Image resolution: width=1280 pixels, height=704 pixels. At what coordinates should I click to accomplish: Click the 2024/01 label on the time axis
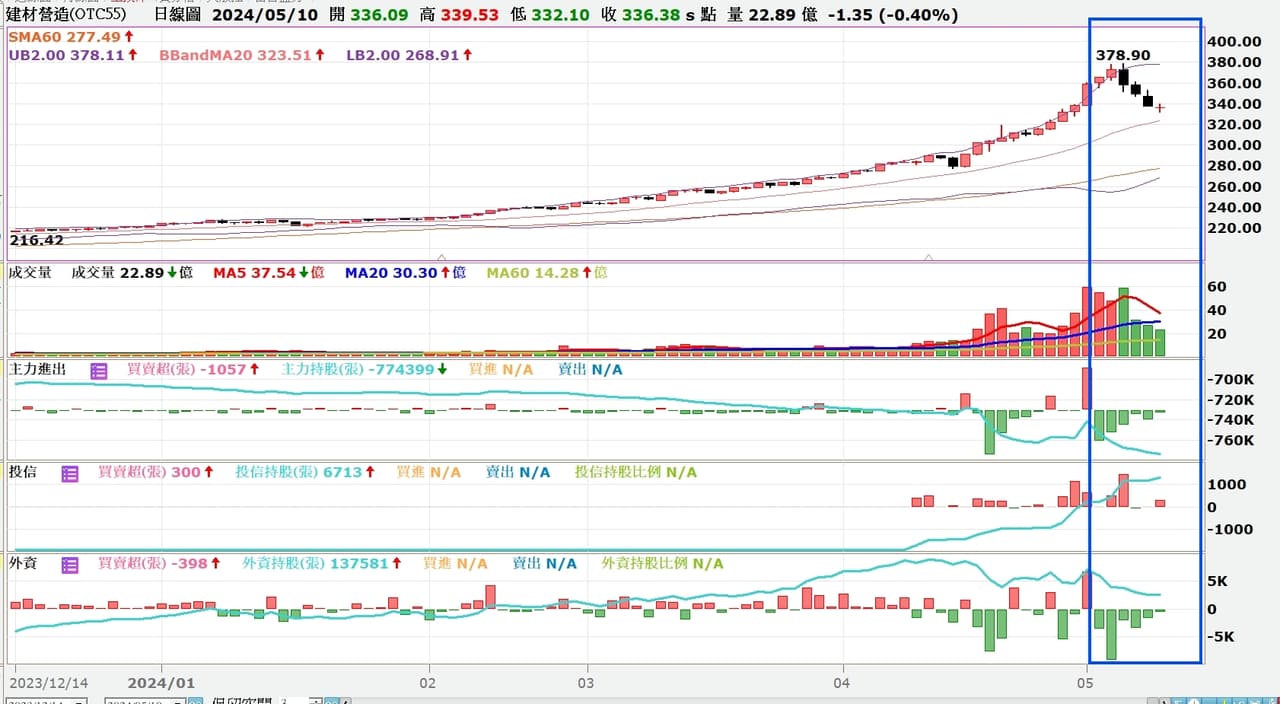[160, 682]
